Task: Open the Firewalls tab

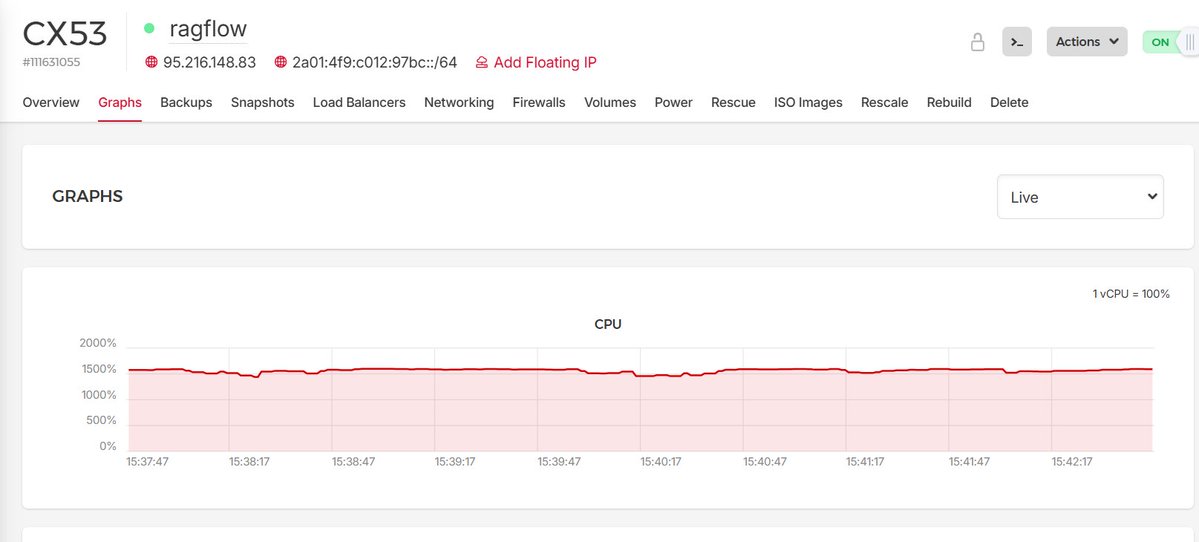Action: click(x=539, y=102)
